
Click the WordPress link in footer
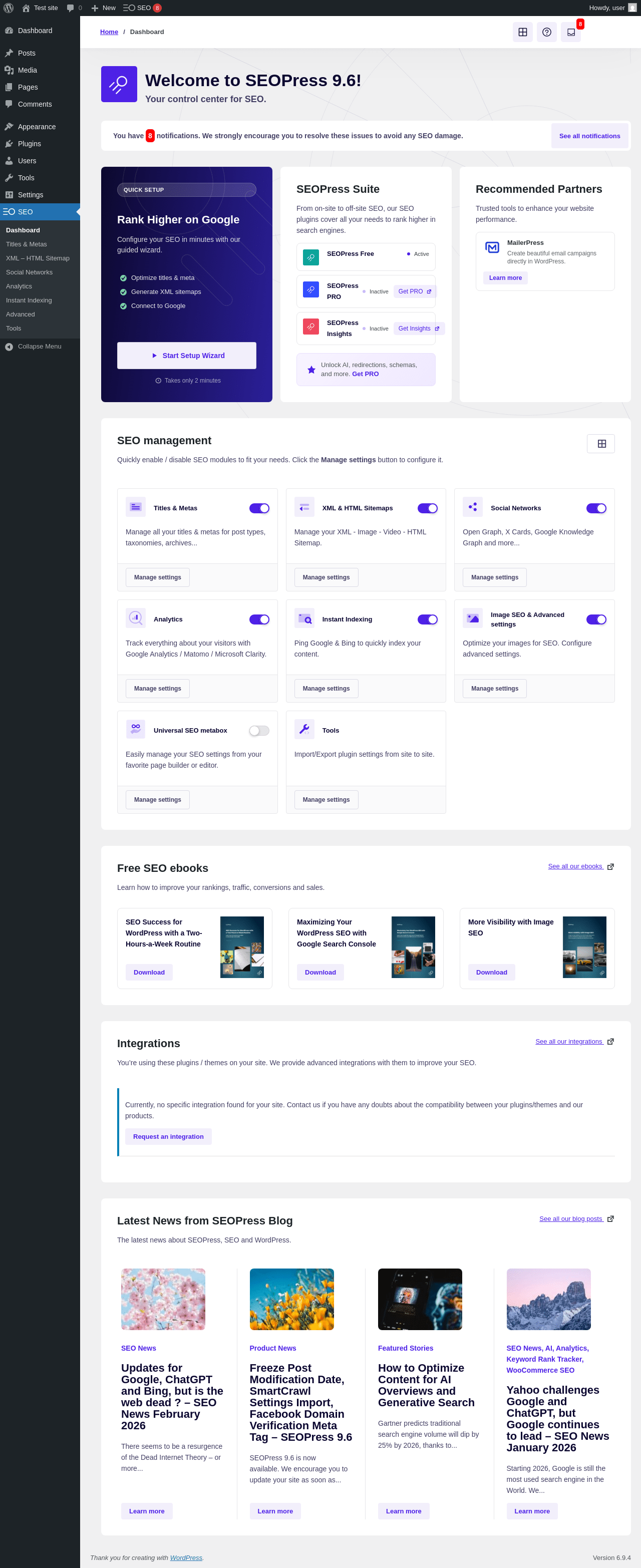point(186,1557)
